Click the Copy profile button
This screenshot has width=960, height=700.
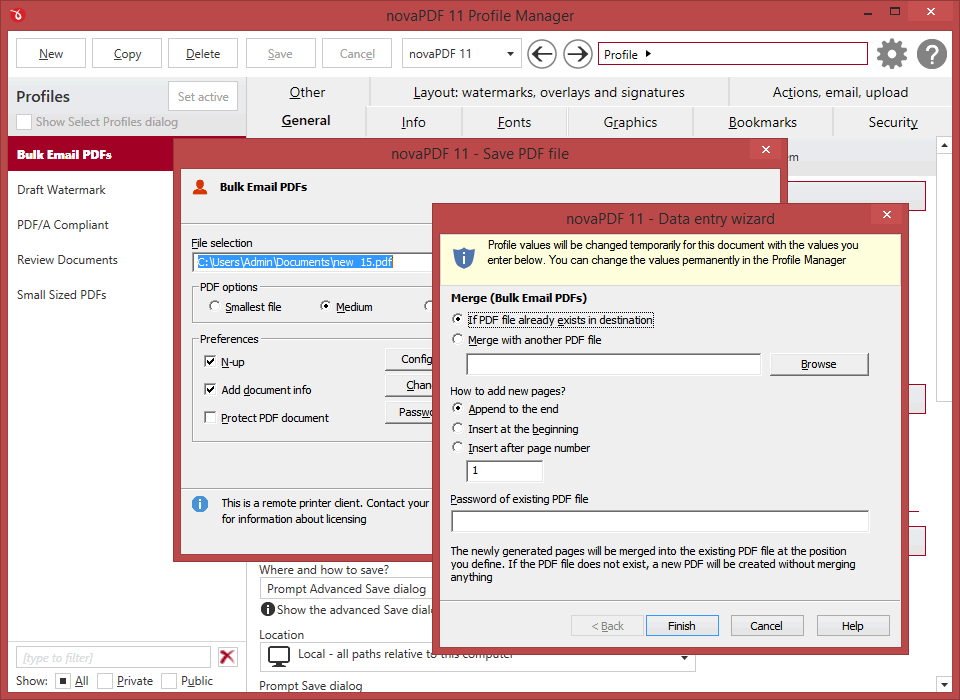127,54
